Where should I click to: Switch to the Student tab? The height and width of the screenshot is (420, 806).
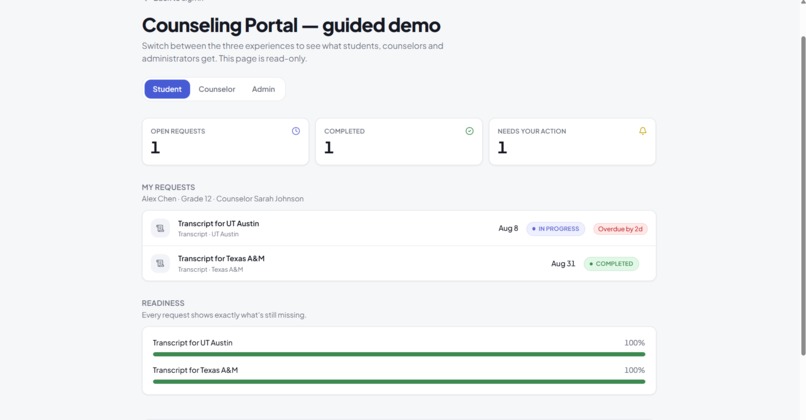(x=167, y=89)
